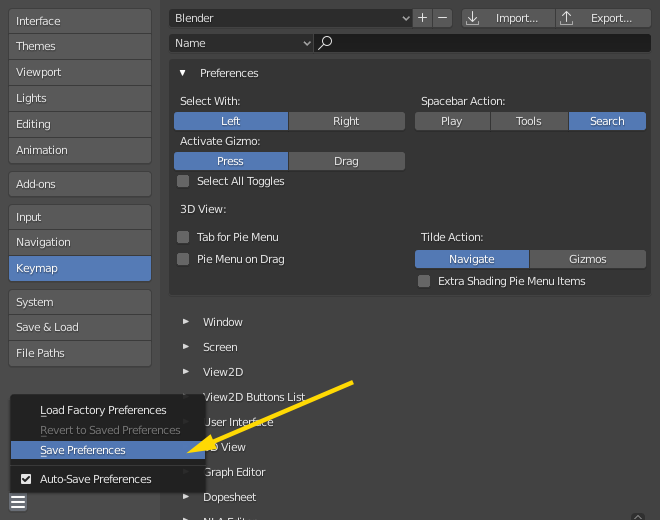Enable Pie Menu on Drag checkbox

tap(183, 259)
